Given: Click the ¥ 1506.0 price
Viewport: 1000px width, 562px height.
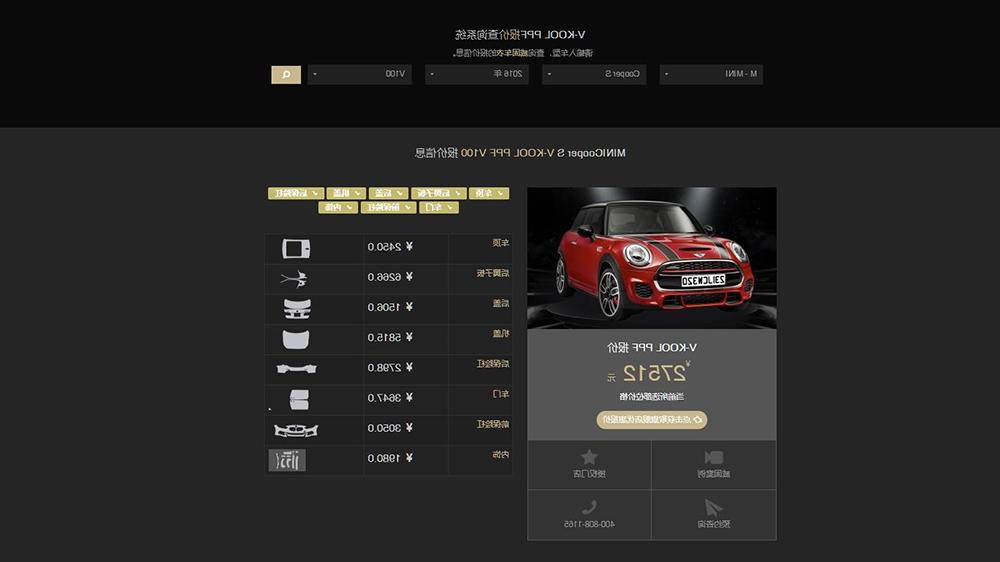Looking at the screenshot, I should tap(390, 307).
